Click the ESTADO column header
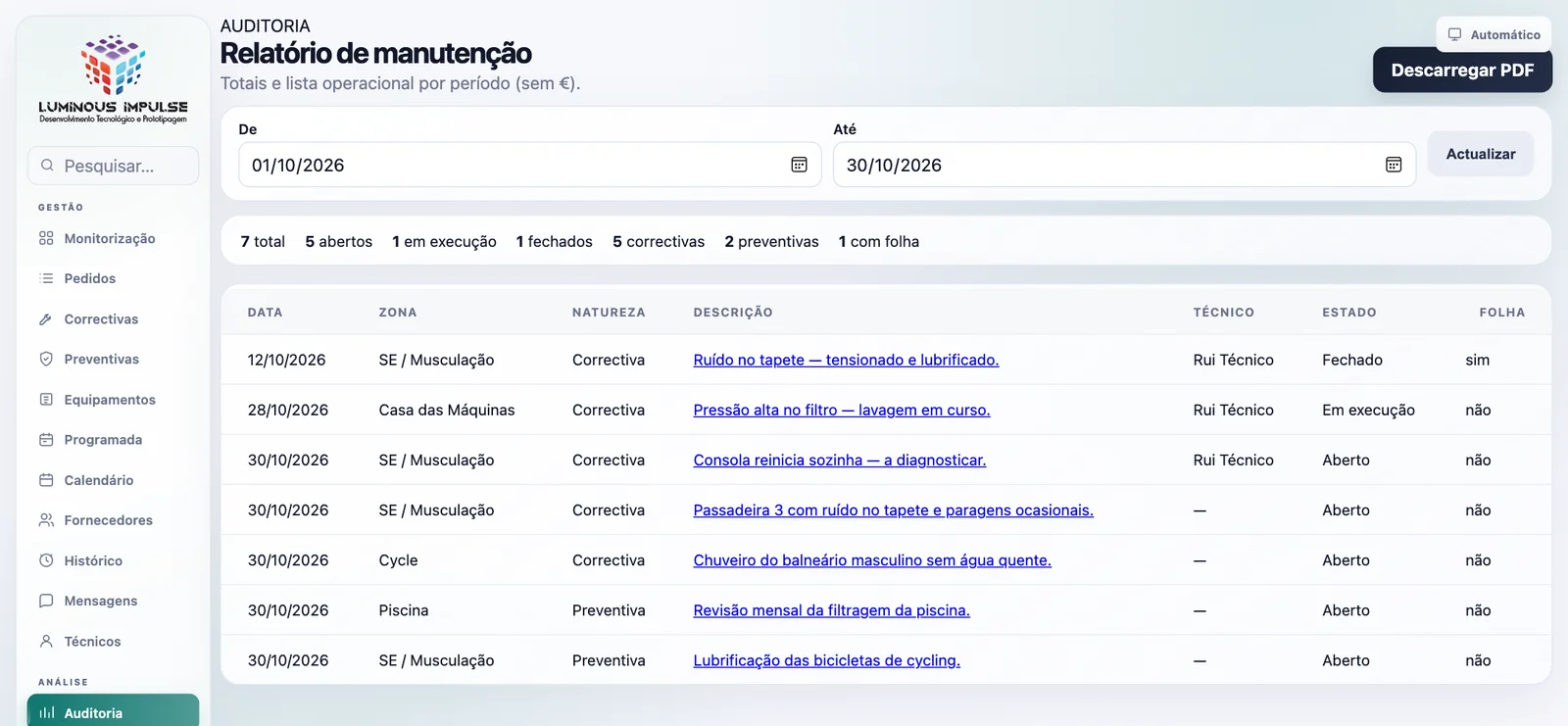 coord(1349,313)
